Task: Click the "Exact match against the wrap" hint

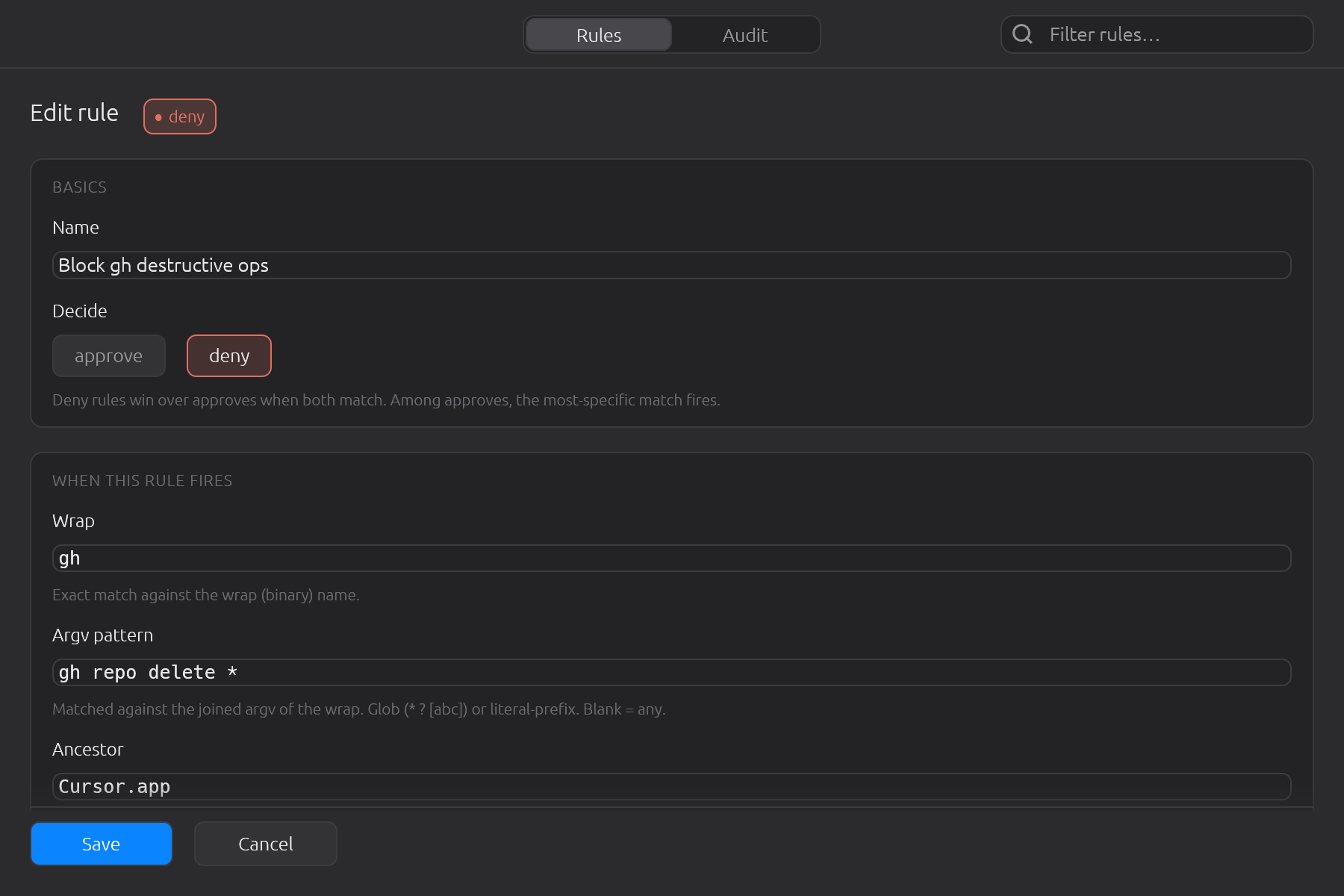Action: click(206, 595)
